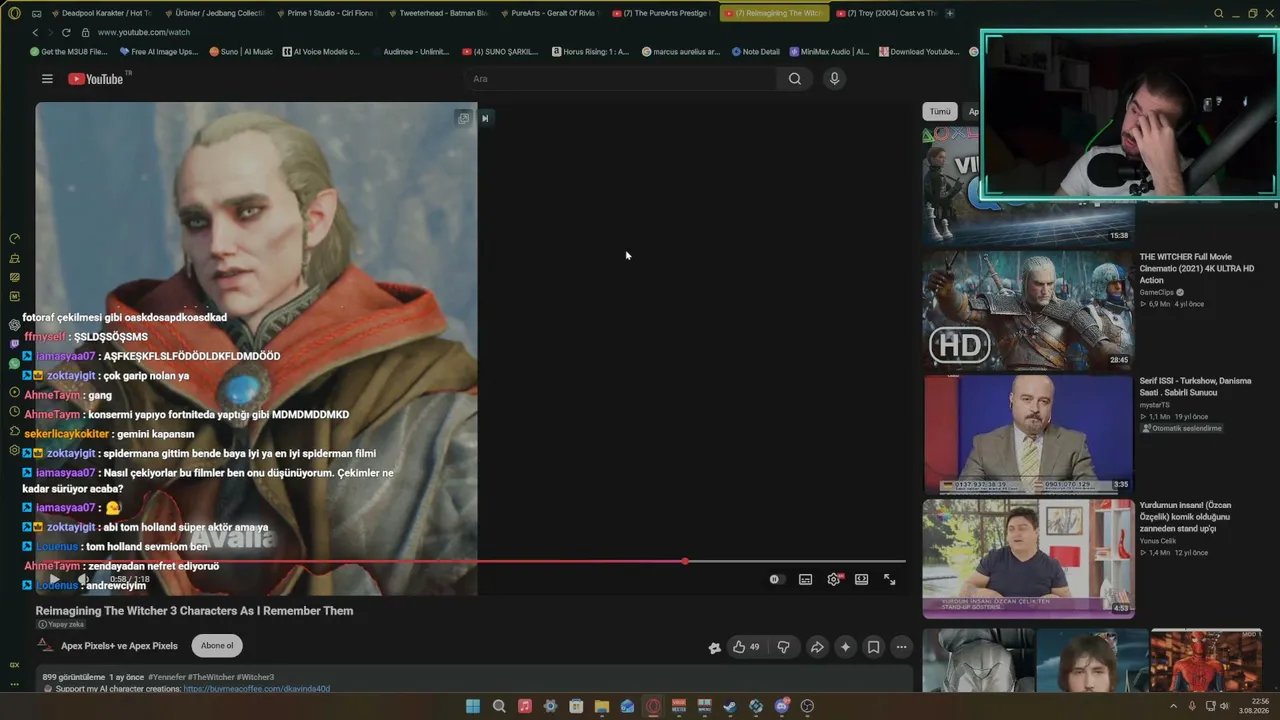The width and height of the screenshot is (1280, 720).
Task: Open the YouTube guide hamburger menu
Action: (47, 79)
